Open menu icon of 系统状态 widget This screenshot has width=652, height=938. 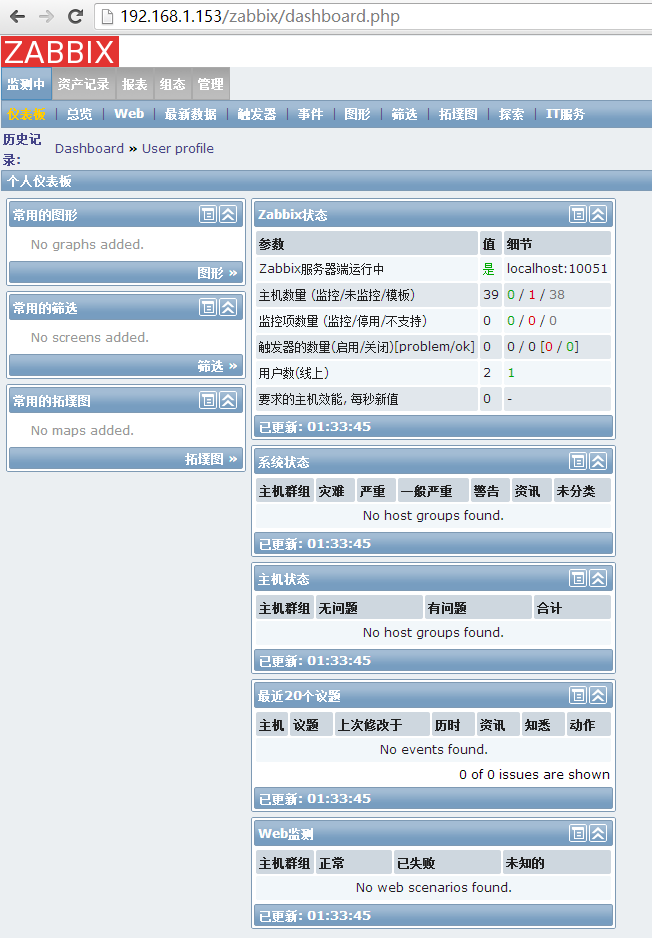pyautogui.click(x=578, y=461)
